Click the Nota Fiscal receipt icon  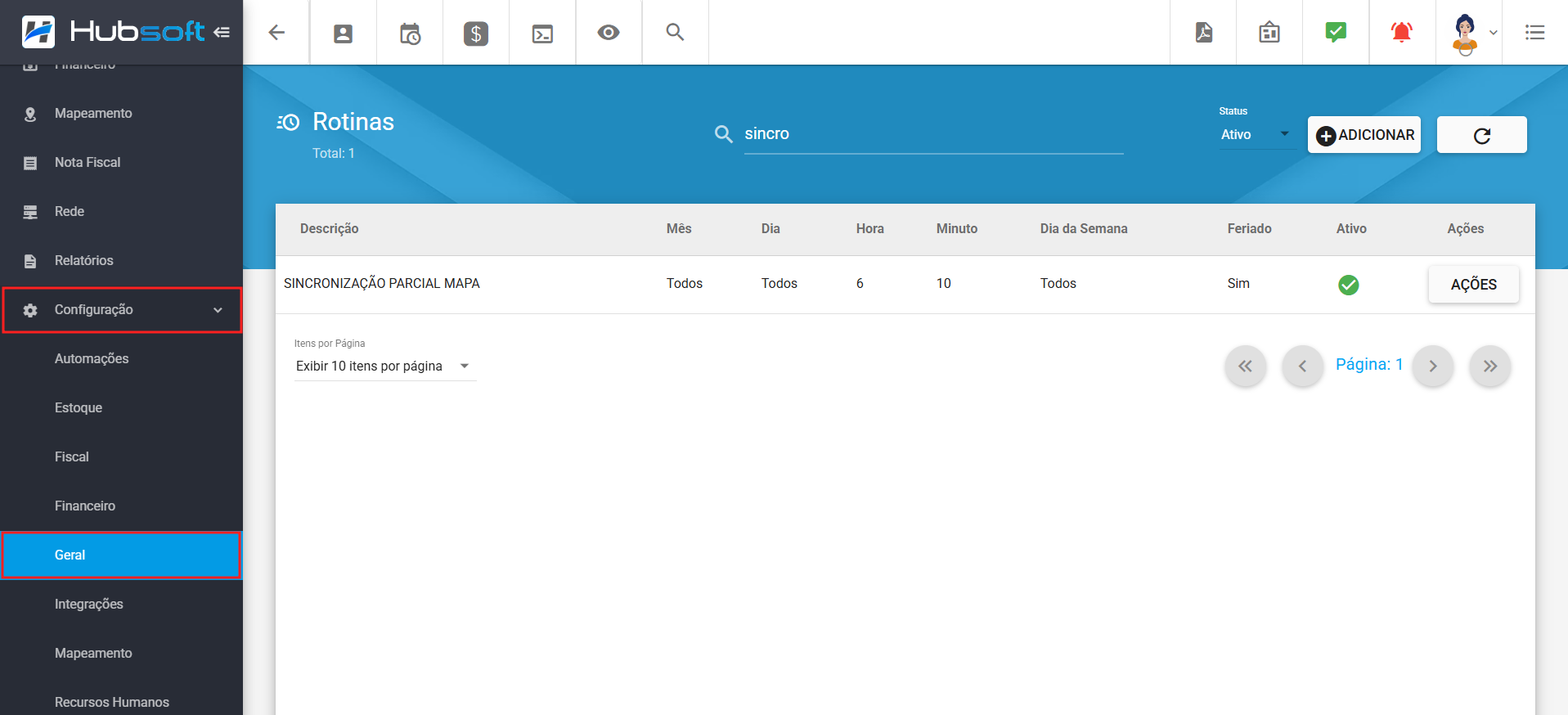pyautogui.click(x=30, y=163)
